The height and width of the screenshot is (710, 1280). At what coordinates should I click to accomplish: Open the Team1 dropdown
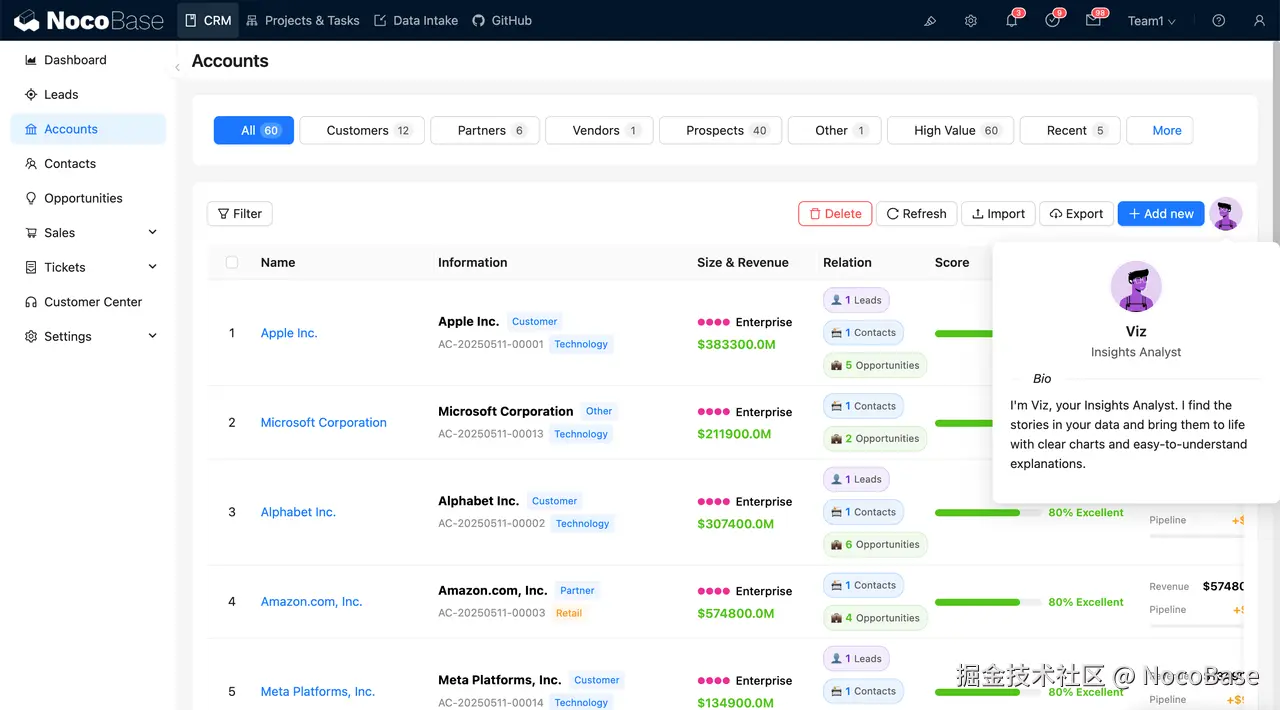coord(1152,20)
